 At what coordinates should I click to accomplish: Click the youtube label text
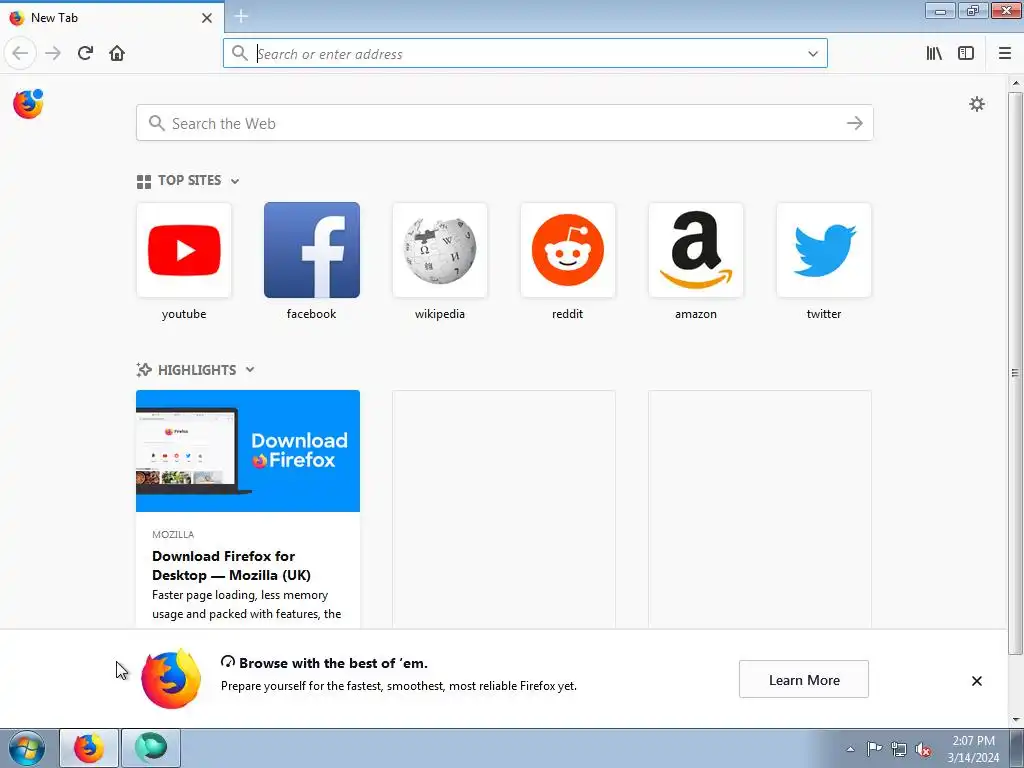tap(184, 314)
